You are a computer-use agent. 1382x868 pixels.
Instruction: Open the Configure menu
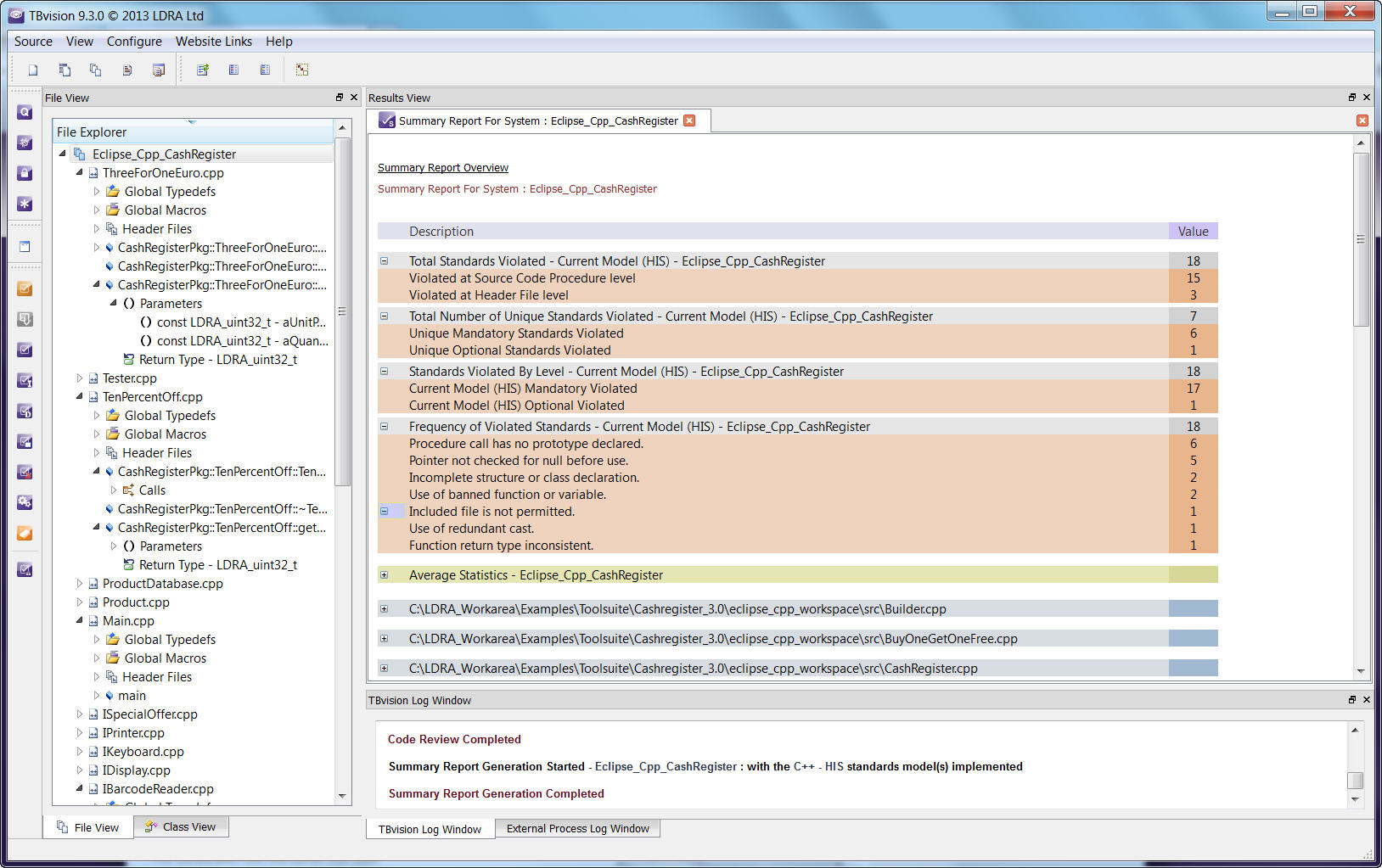[x=134, y=42]
